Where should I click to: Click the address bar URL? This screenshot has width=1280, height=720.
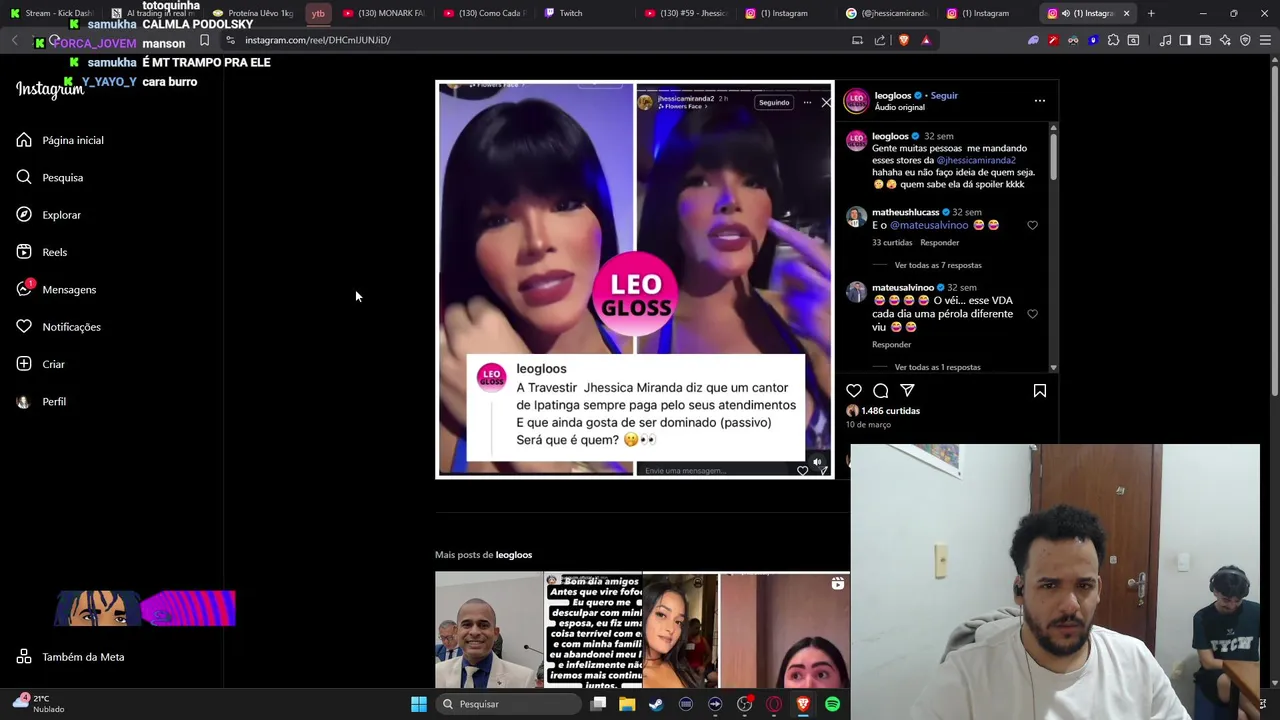point(318,40)
